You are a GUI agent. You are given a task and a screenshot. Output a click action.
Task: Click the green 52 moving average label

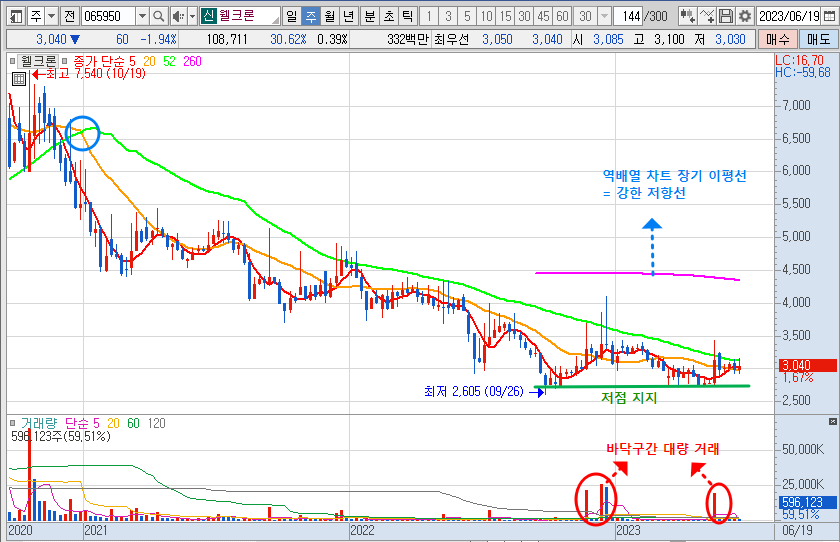coord(169,61)
